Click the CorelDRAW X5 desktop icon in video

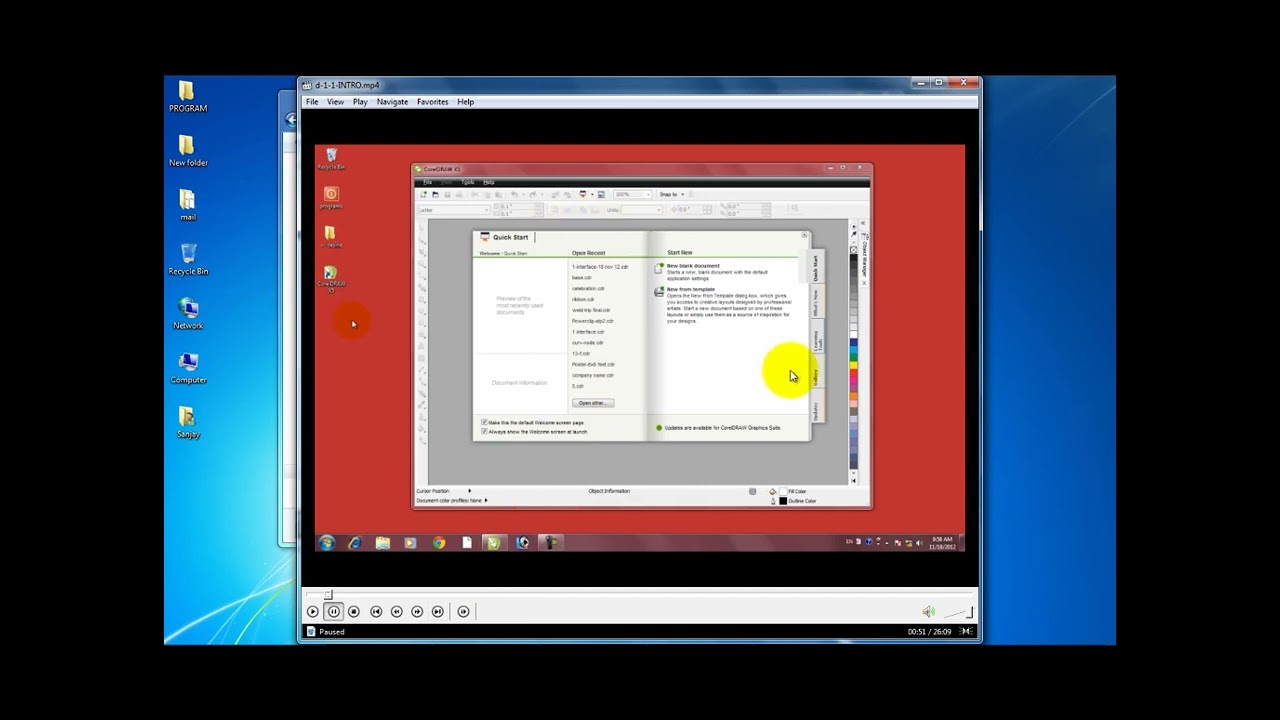(x=331, y=278)
